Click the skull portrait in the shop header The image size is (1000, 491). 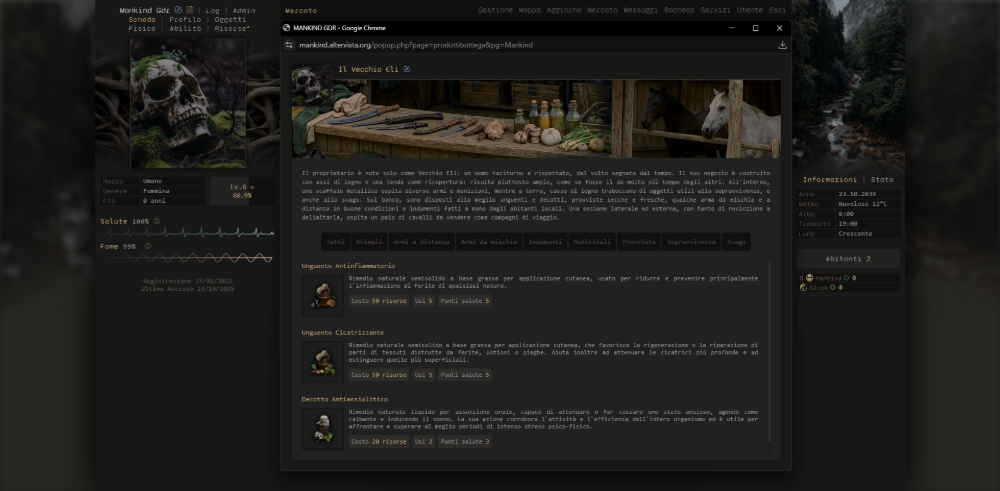click(312, 83)
